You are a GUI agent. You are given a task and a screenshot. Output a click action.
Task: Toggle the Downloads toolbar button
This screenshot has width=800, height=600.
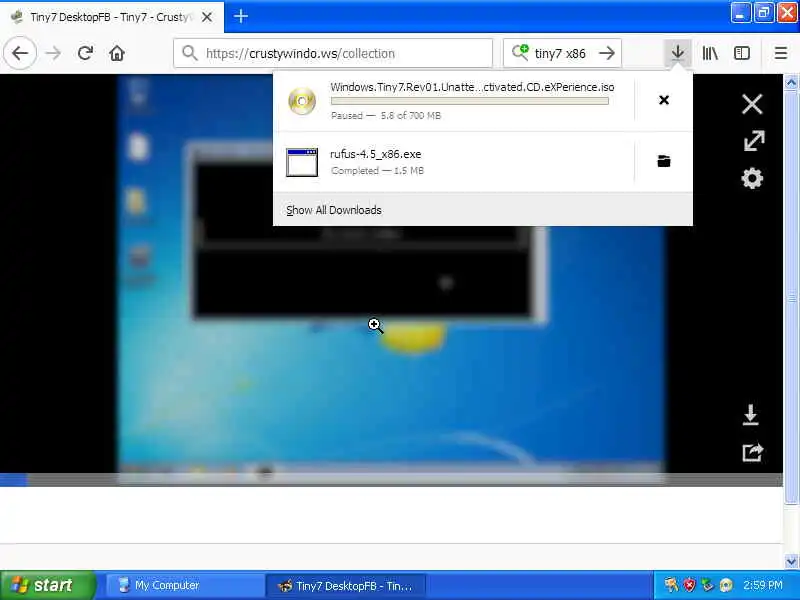click(x=678, y=53)
